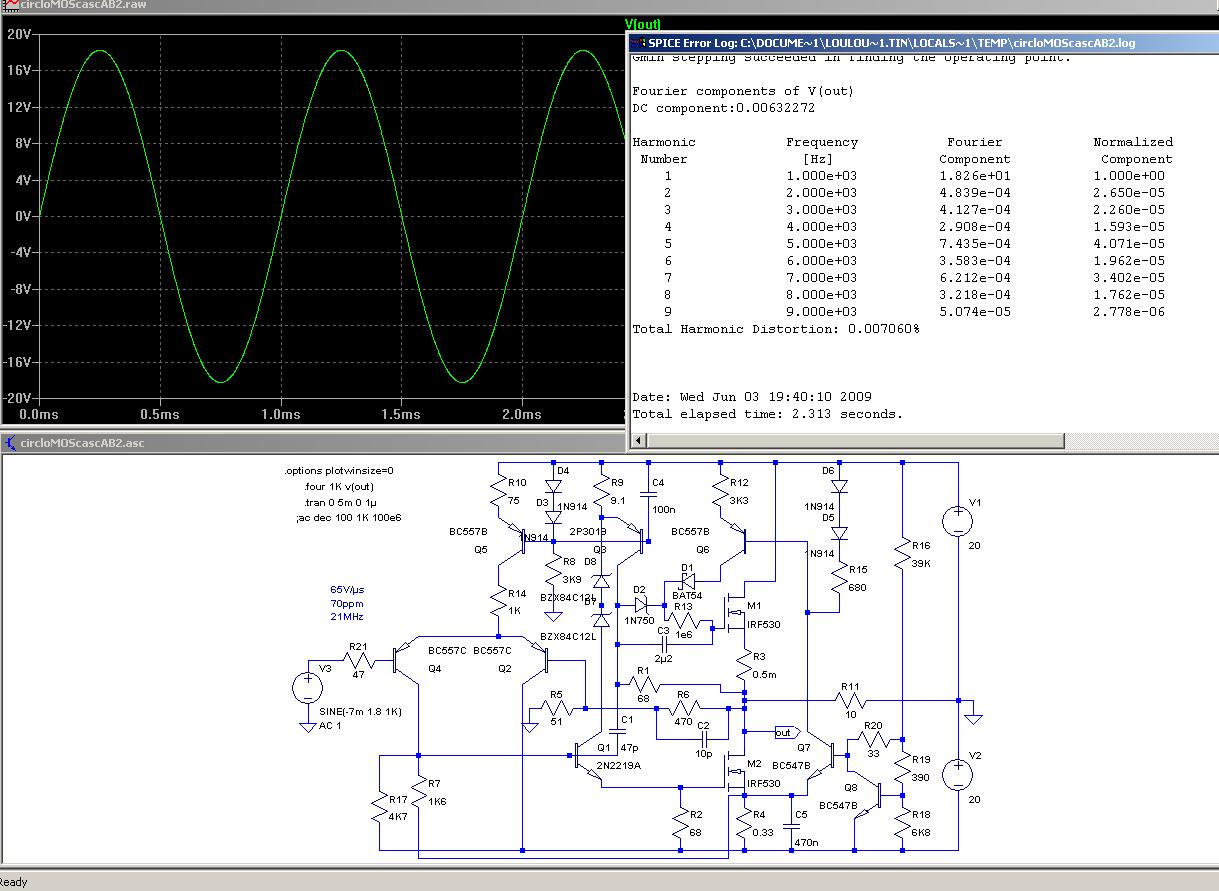Click the error log scrollbar left arrow
Image resolution: width=1219 pixels, height=891 pixels.
[637, 440]
